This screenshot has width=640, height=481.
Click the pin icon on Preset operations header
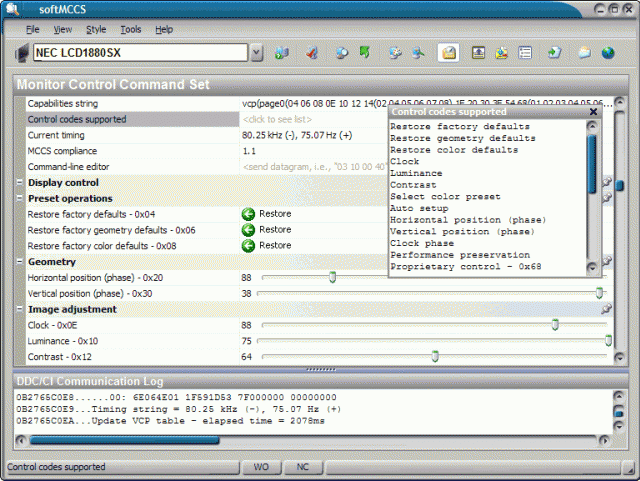coord(607,198)
